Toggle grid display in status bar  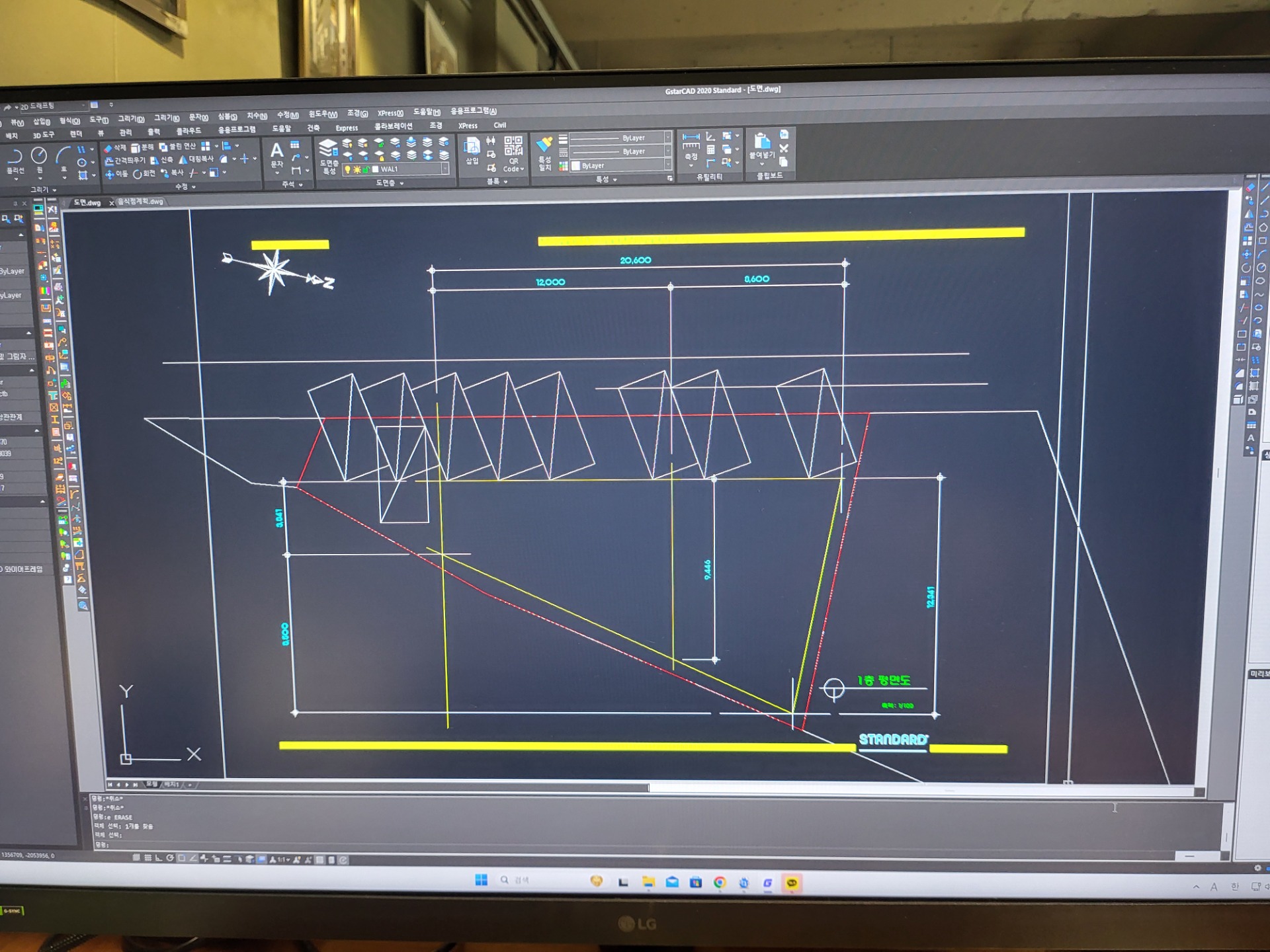point(148,858)
